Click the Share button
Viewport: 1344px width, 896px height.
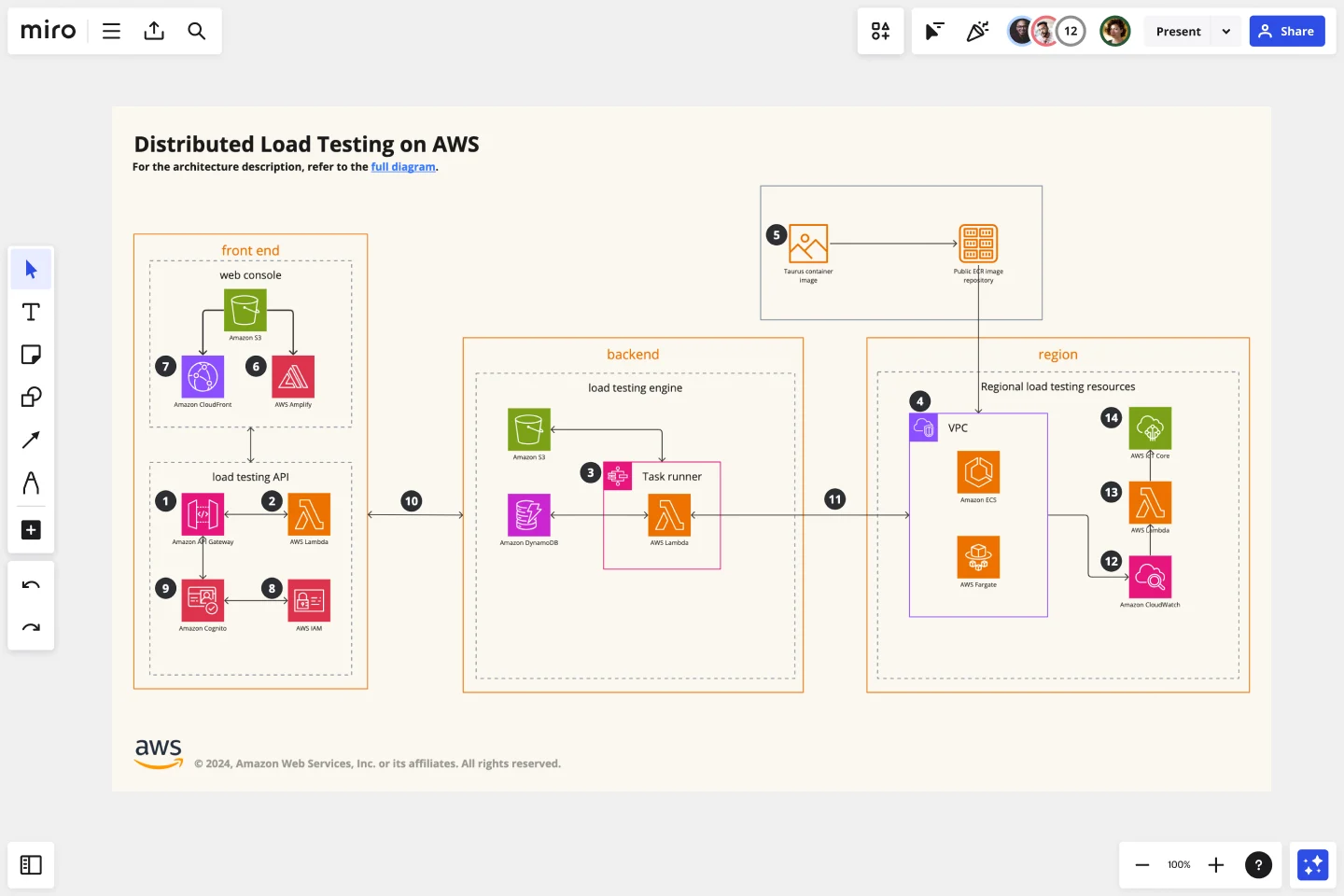click(1287, 31)
